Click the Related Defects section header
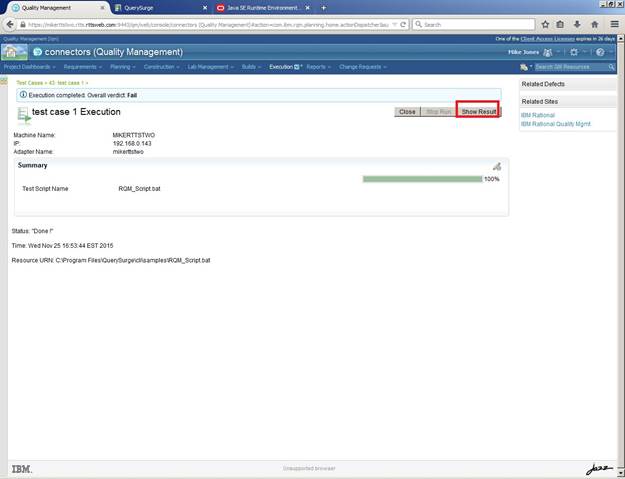Viewport: 625px width, 479px height. (x=568, y=84)
